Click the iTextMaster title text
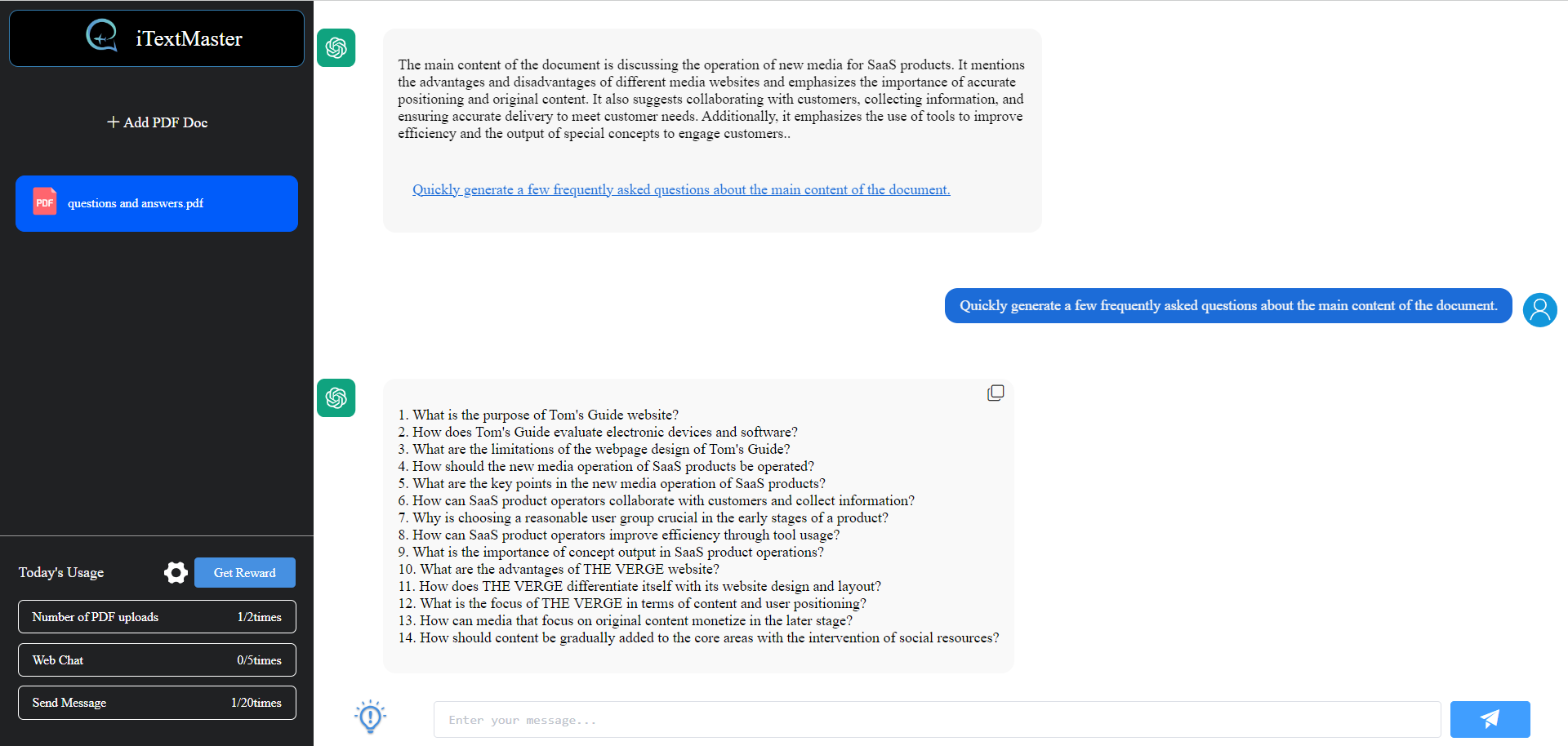The image size is (1568, 746). click(189, 38)
